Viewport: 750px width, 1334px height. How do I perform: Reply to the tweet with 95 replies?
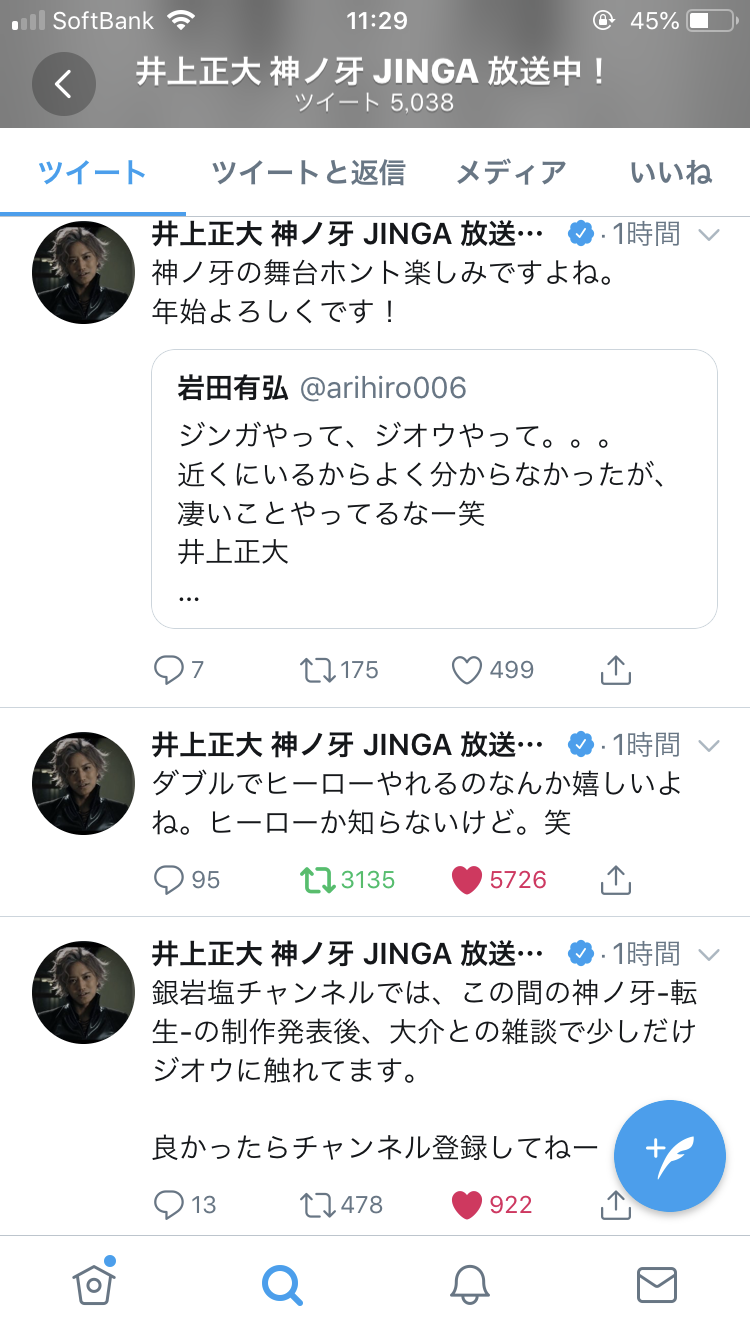(169, 880)
